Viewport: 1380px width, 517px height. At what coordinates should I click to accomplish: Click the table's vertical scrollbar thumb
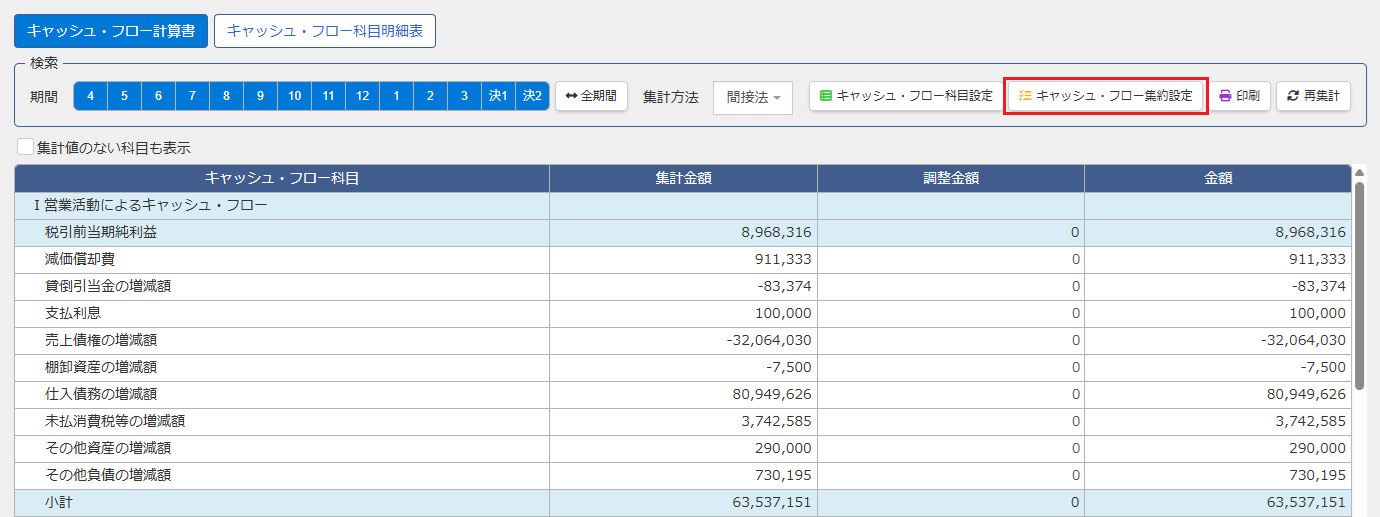(x=1359, y=285)
